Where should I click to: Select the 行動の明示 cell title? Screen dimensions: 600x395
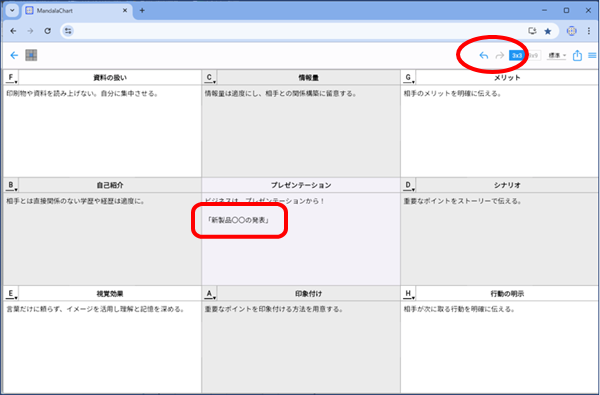(507, 294)
